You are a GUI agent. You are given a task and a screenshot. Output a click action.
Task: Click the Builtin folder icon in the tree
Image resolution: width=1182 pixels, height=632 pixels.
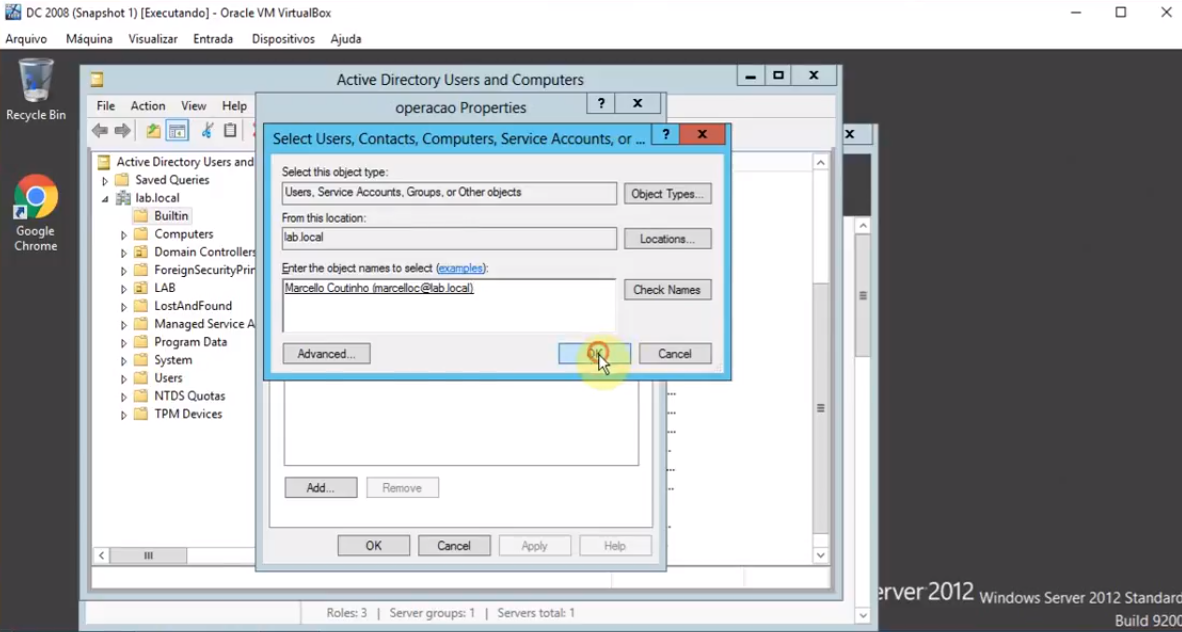click(x=141, y=216)
